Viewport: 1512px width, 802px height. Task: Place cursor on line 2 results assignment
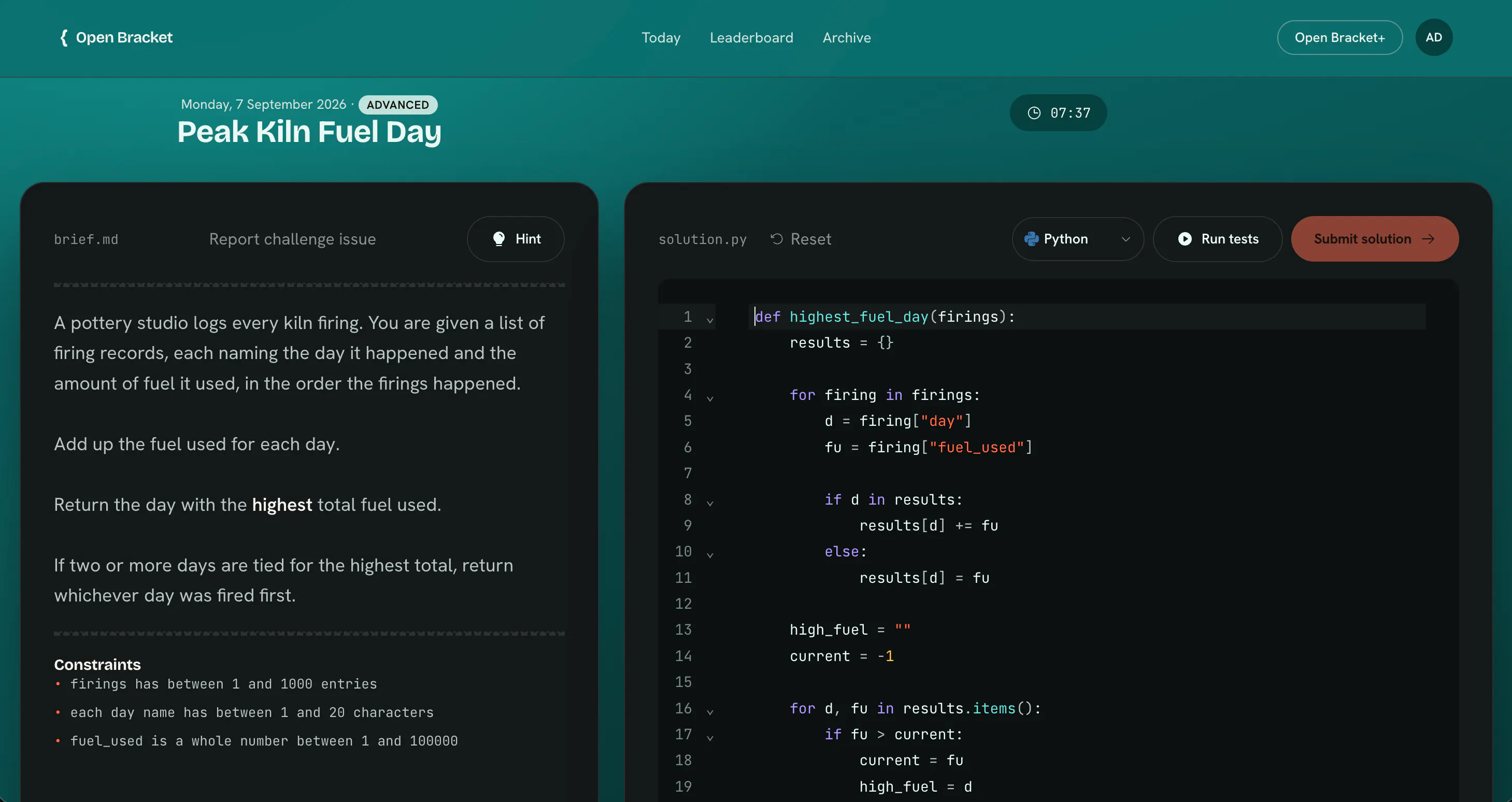[x=841, y=342]
